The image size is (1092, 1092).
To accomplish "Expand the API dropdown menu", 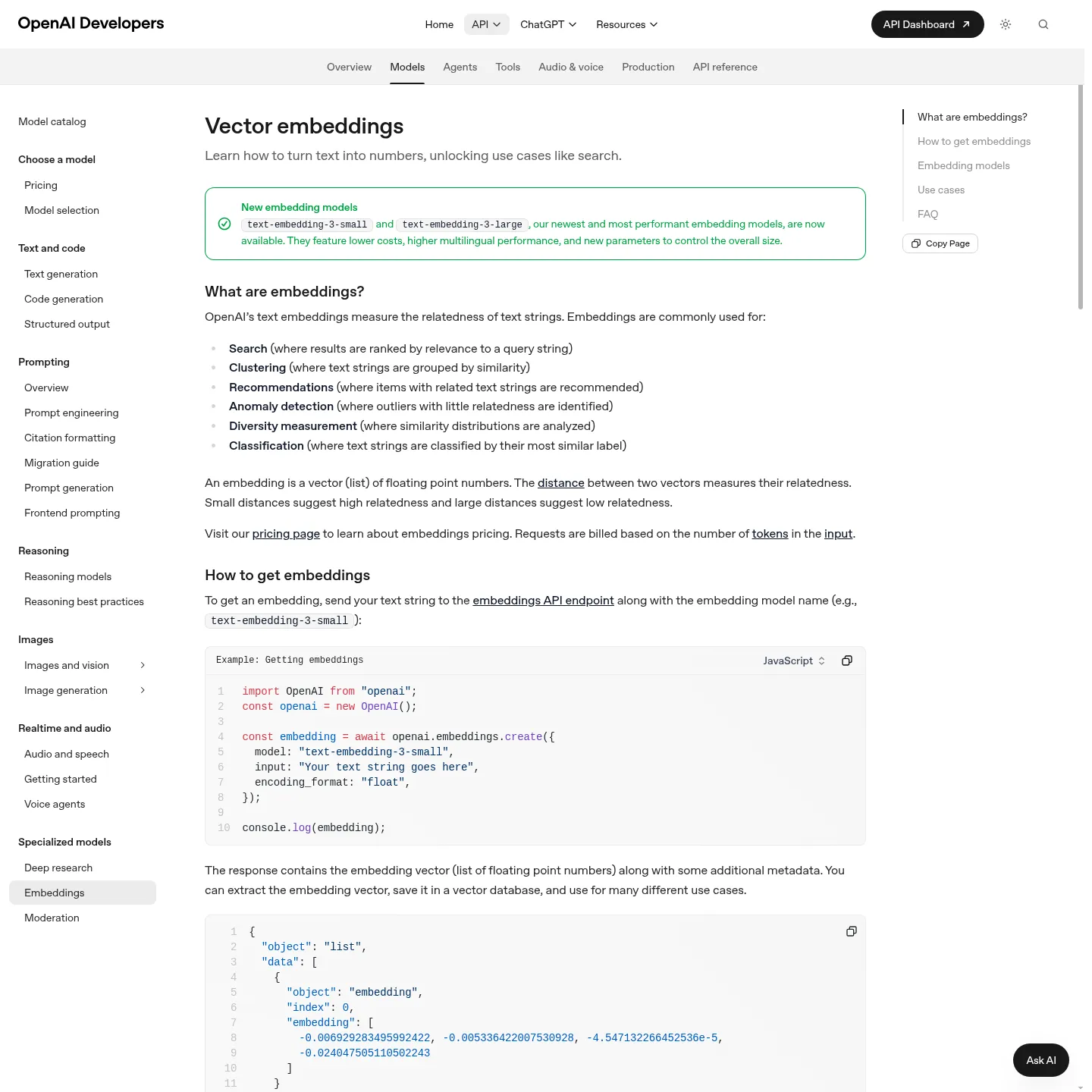I will click(x=486, y=24).
